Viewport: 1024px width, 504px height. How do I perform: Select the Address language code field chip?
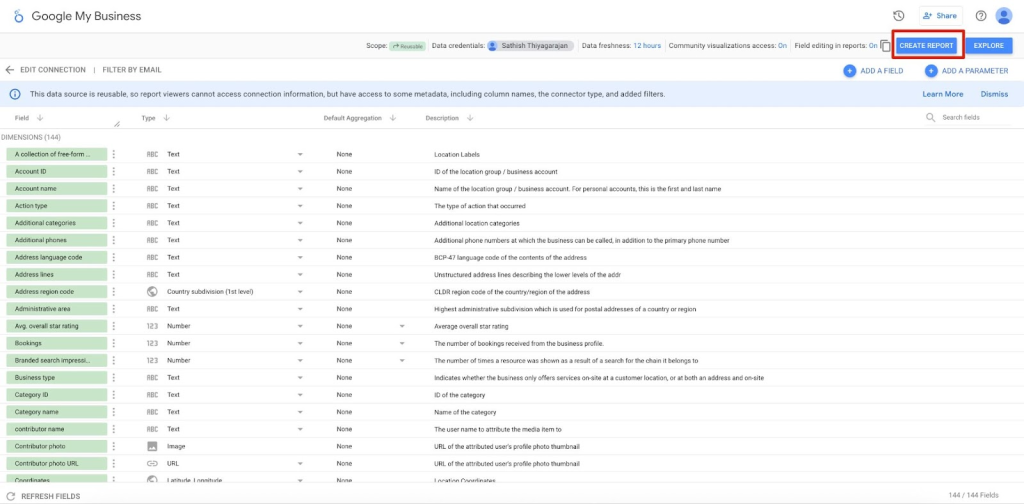[57, 257]
